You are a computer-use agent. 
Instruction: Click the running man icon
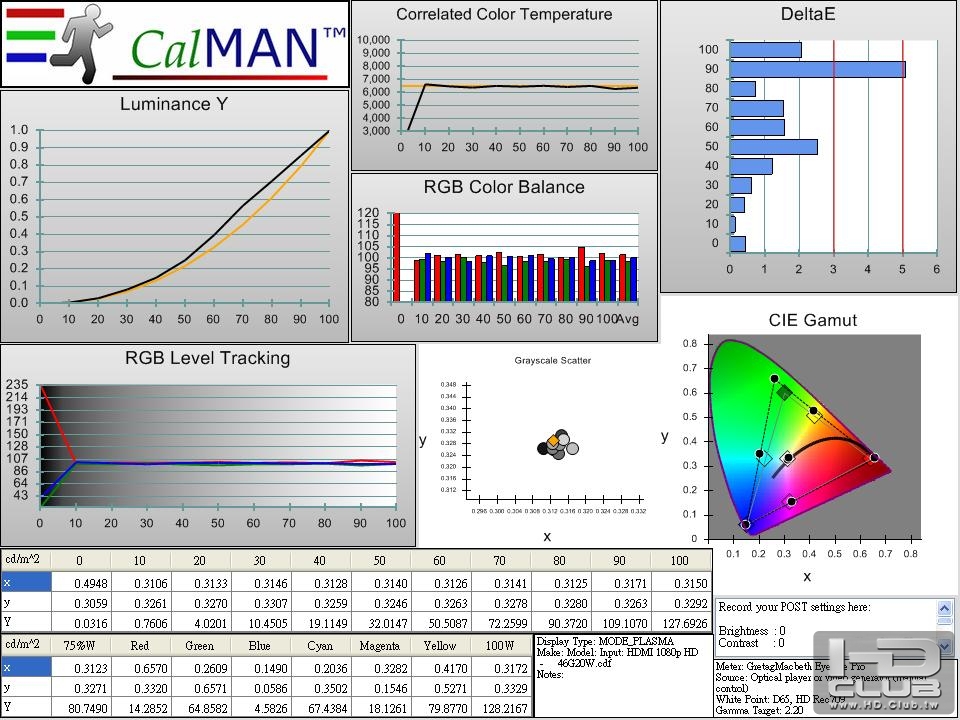tap(81, 43)
